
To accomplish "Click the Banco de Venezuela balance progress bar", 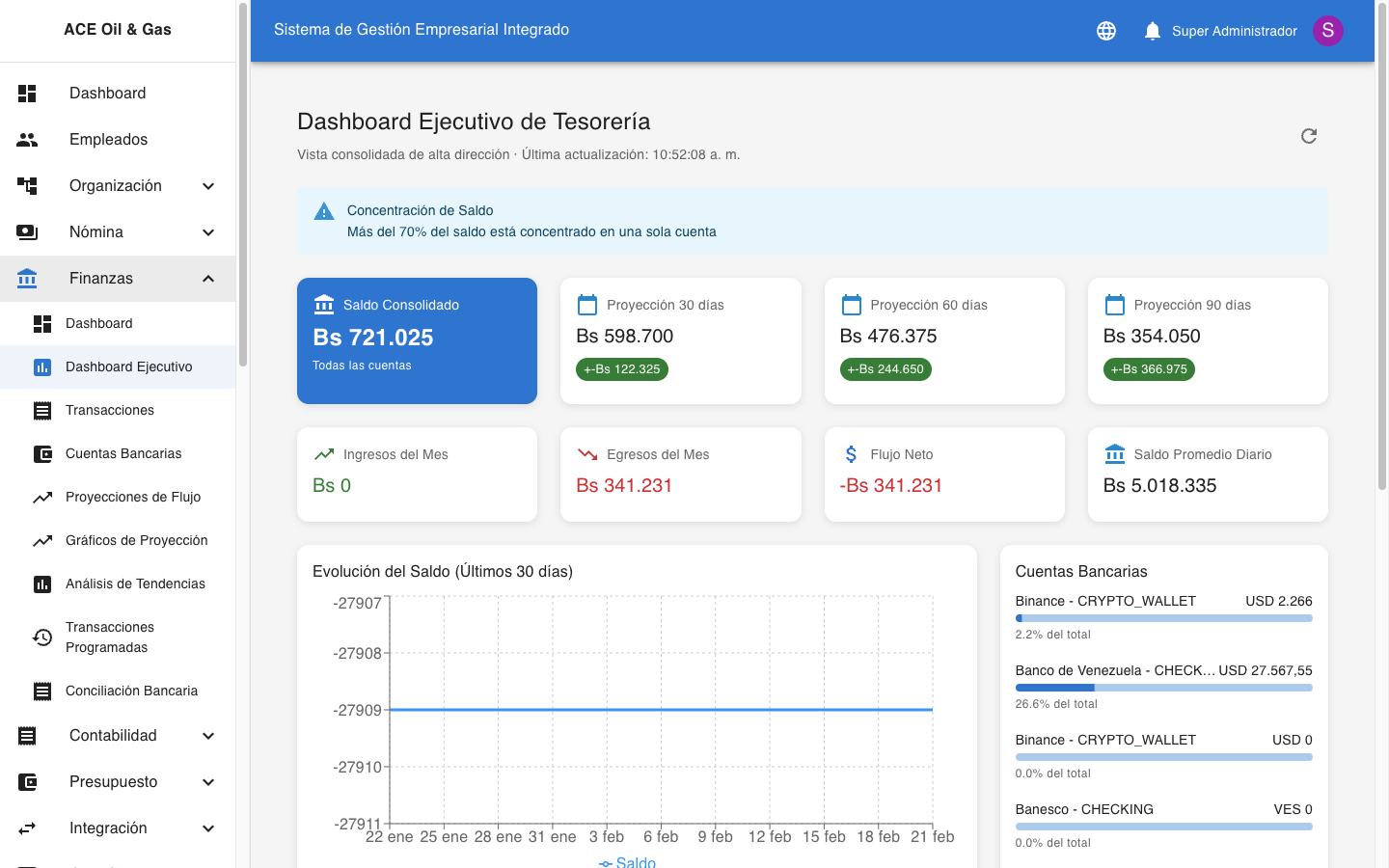I will (1163, 687).
